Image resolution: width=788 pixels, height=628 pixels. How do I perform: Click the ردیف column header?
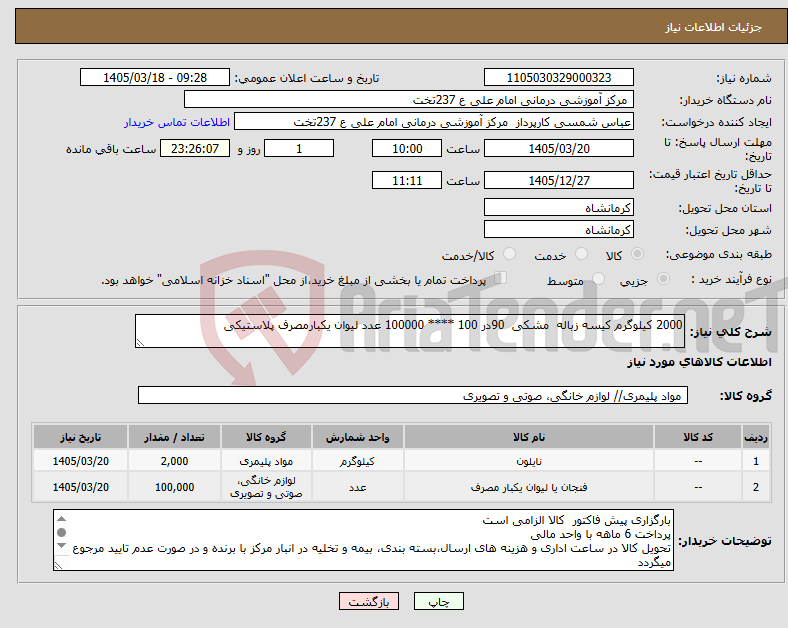[756, 437]
